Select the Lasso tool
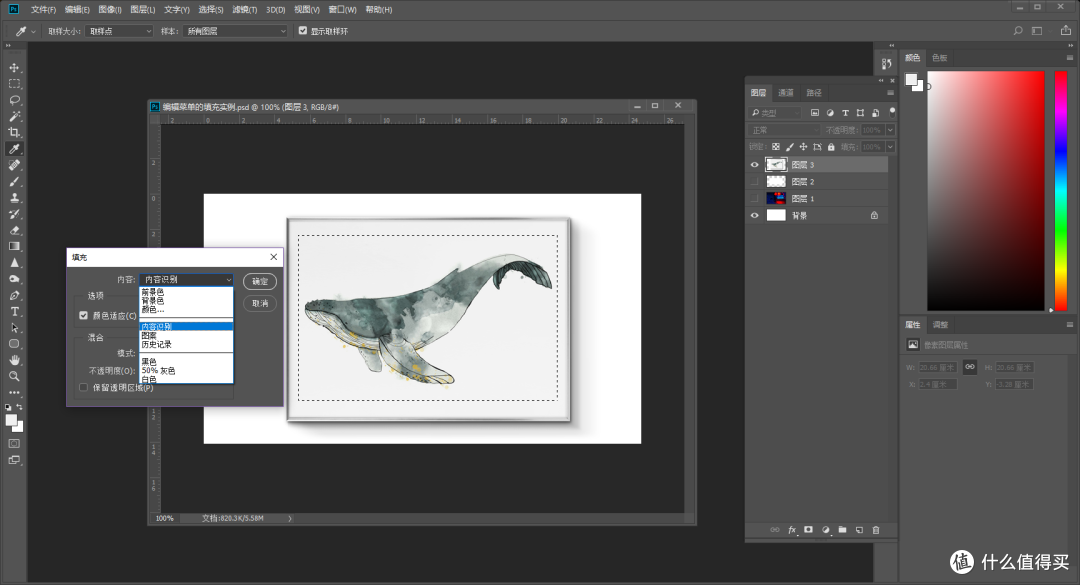 [14, 100]
